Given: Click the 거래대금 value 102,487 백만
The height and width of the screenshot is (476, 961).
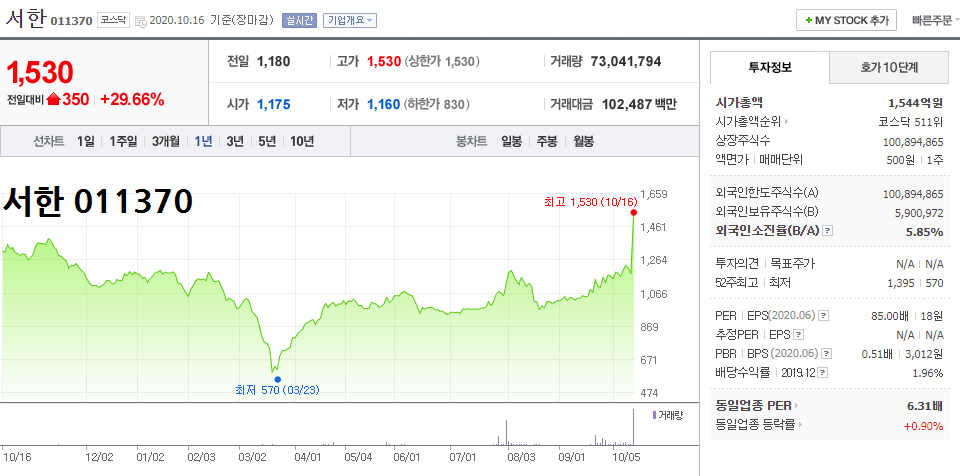Looking at the screenshot, I should pos(639,104).
